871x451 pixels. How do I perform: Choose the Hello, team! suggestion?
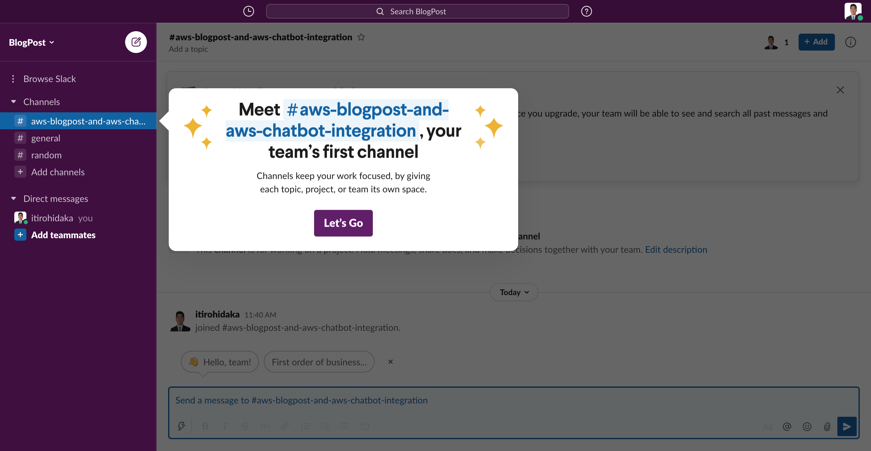[220, 362]
